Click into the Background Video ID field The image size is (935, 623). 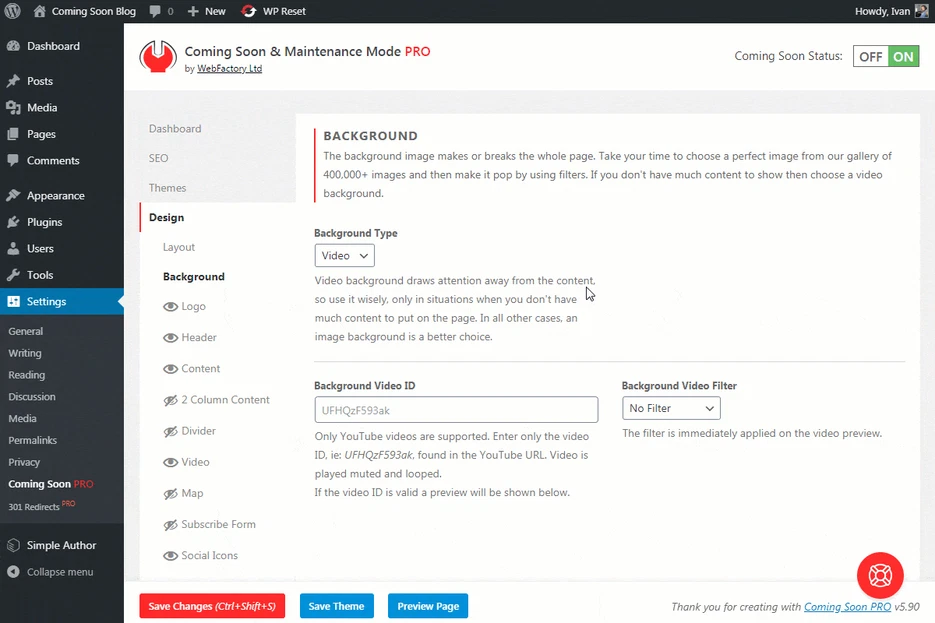pyautogui.click(x=455, y=409)
